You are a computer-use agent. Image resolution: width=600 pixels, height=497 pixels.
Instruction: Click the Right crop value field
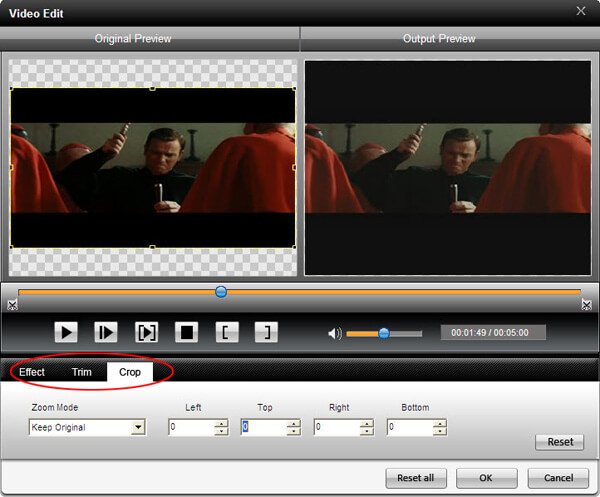pos(337,427)
